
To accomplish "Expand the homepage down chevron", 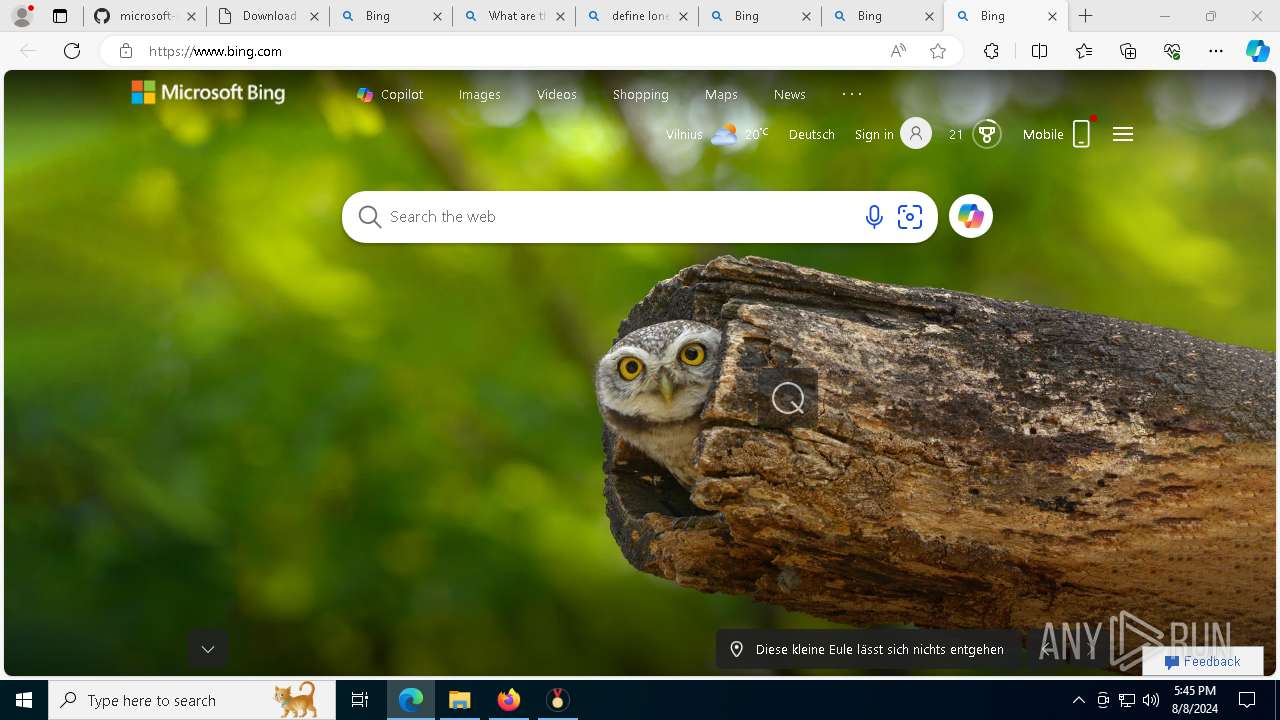I will (208, 649).
